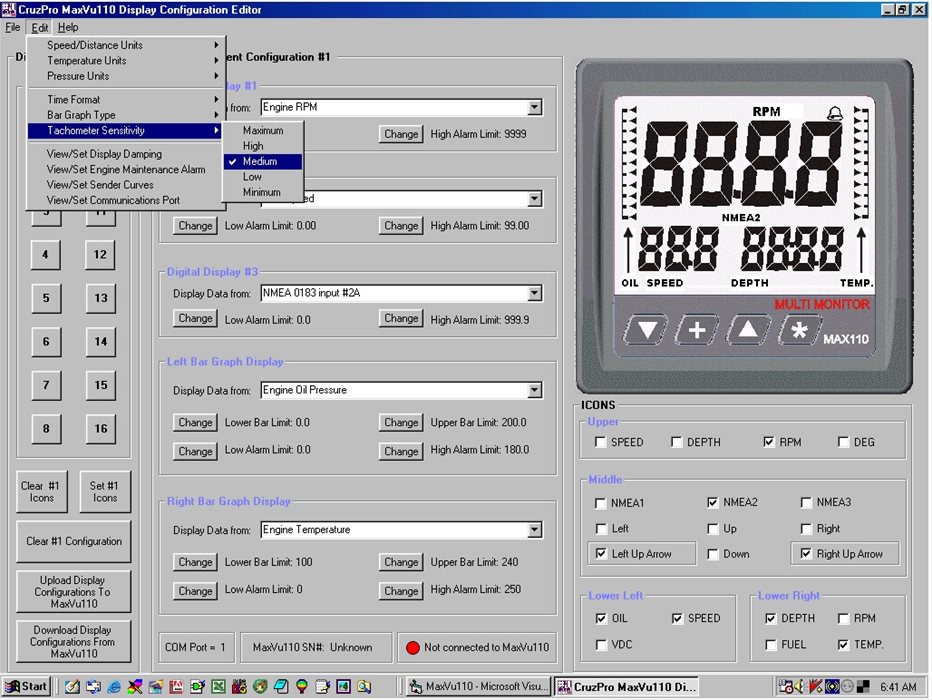
Task: Click the up-arrow key on the MAX110 gauge
Action: pyautogui.click(x=748, y=329)
